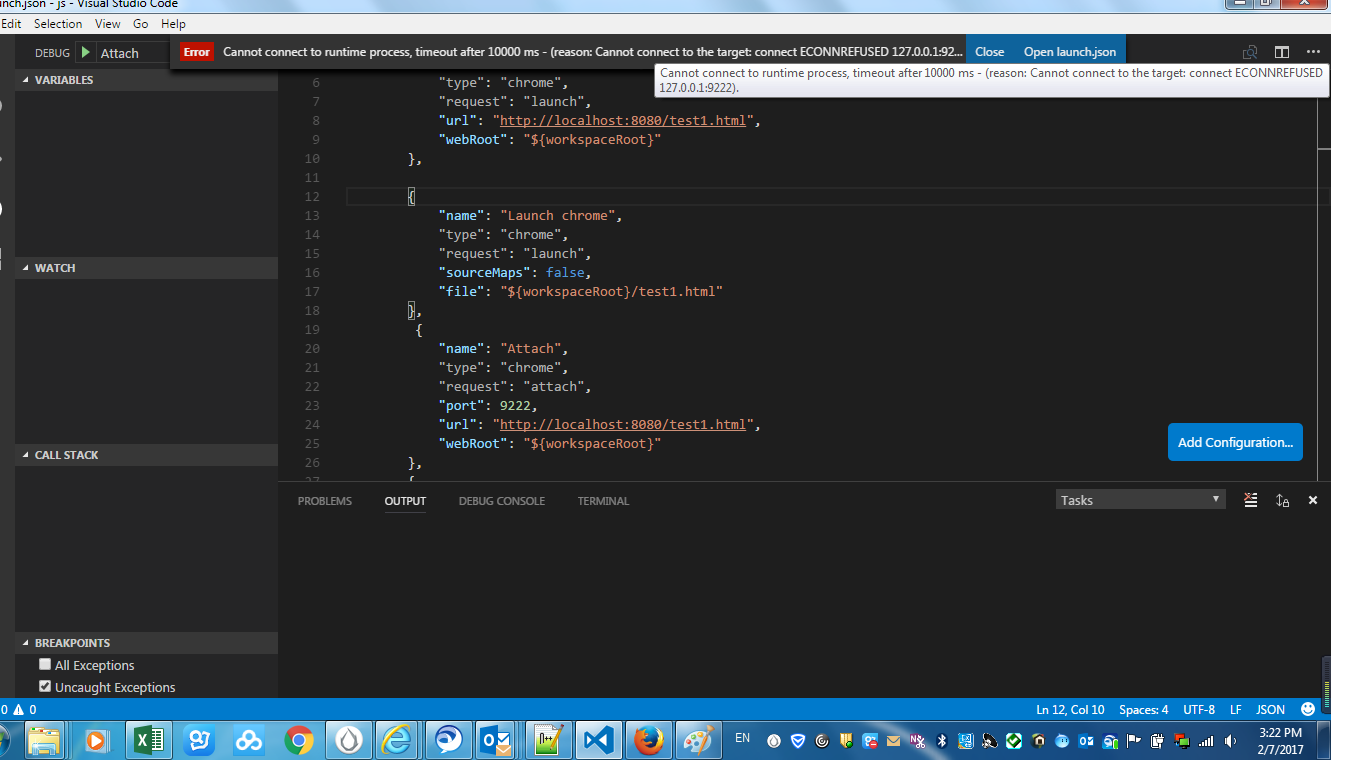1366x768 pixels.
Task: Close the error notification
Action: click(989, 52)
